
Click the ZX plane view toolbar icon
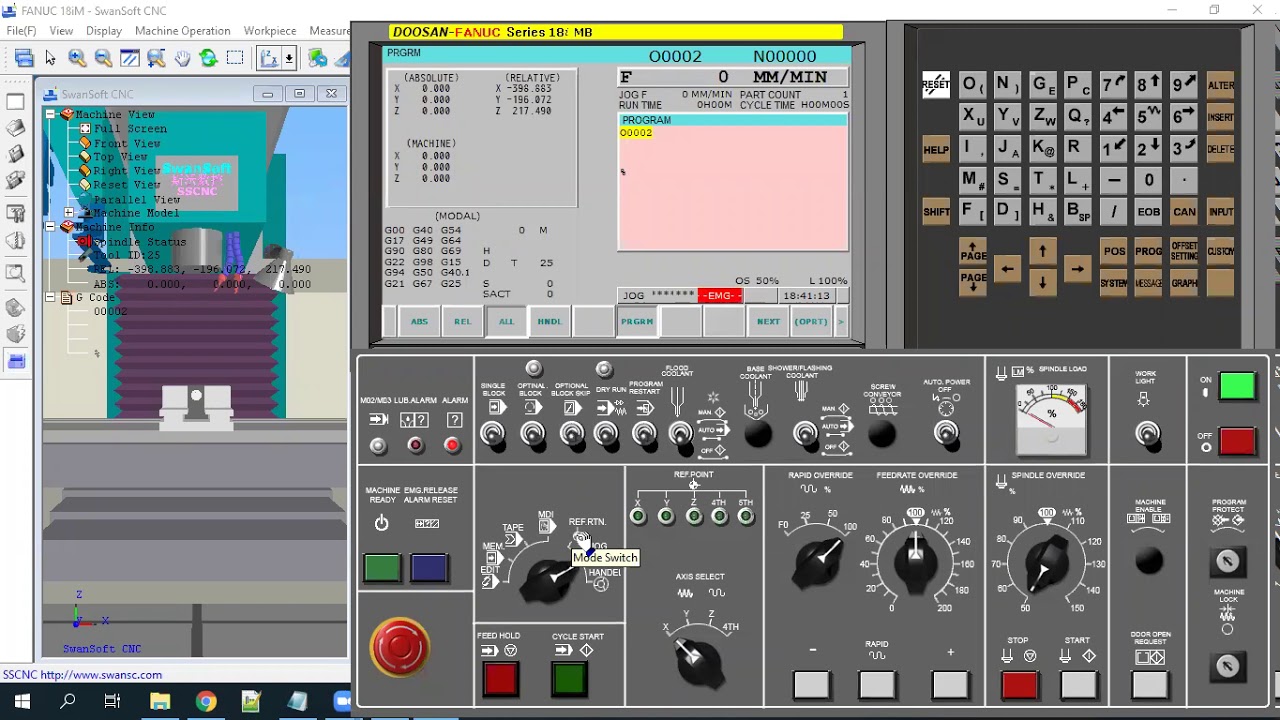[269, 58]
